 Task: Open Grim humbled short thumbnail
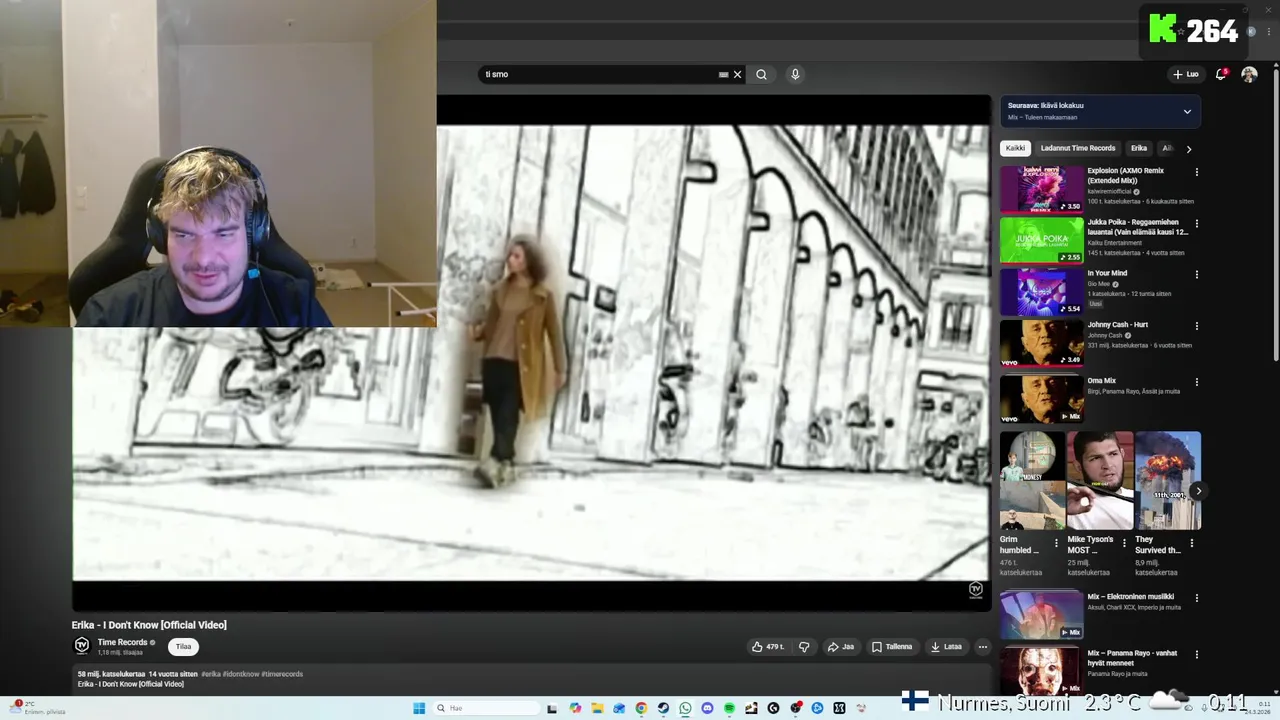click(1032, 481)
